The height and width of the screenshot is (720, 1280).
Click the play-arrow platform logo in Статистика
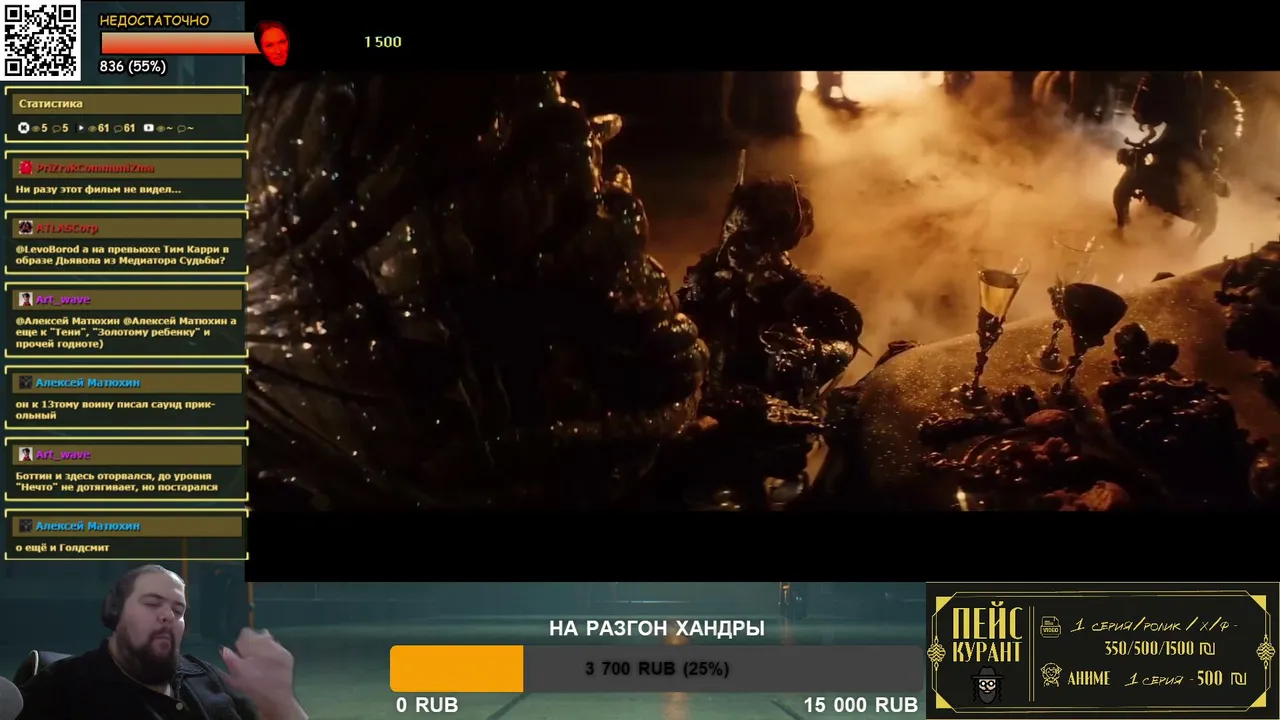pos(81,128)
